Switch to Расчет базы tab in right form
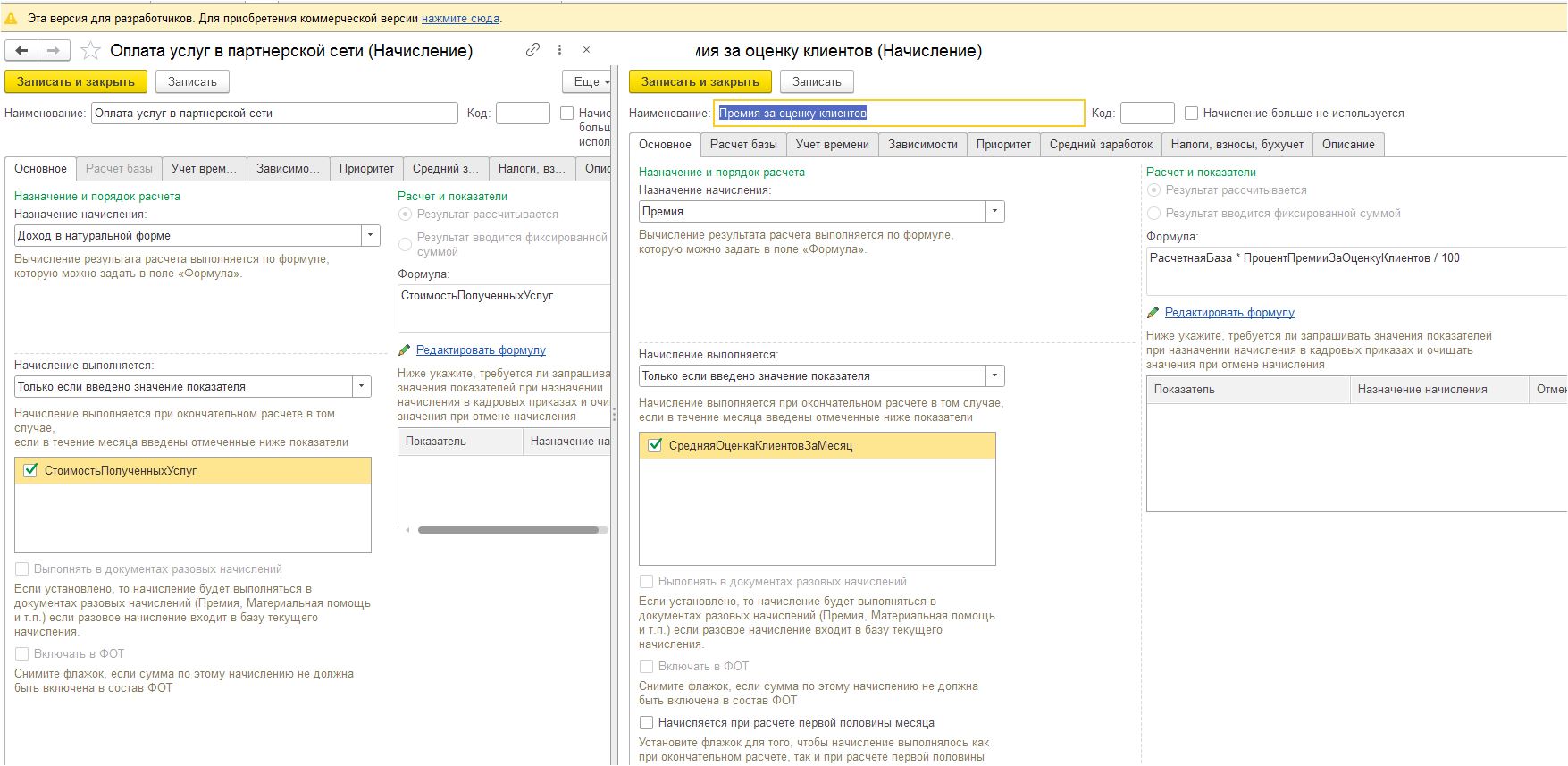1568x766 pixels. point(743,145)
